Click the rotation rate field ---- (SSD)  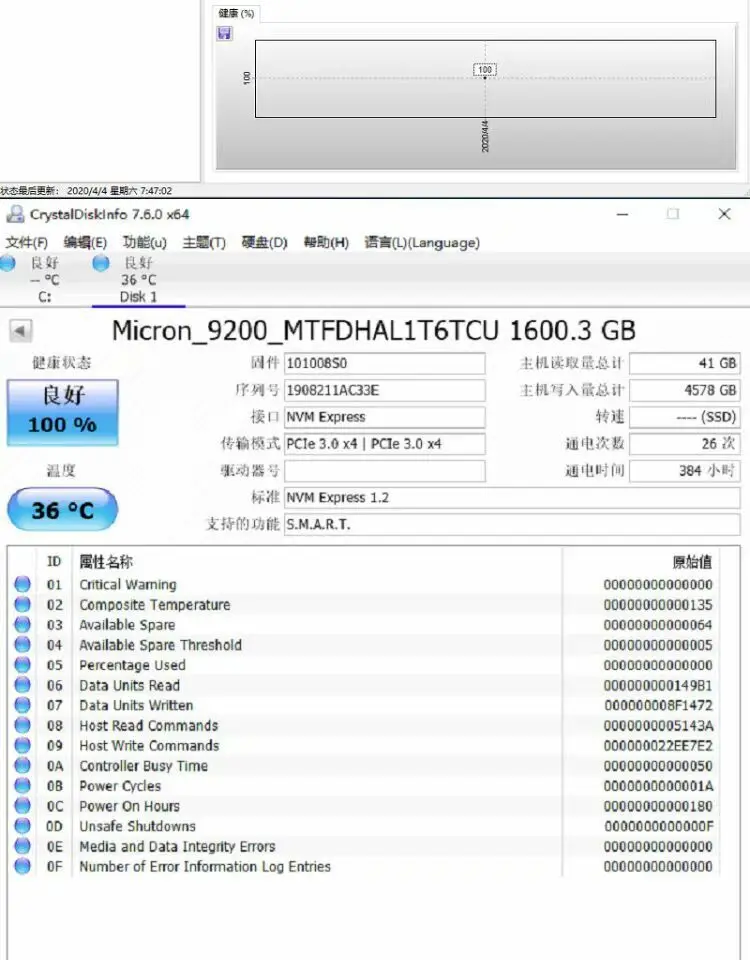[x=684, y=417]
